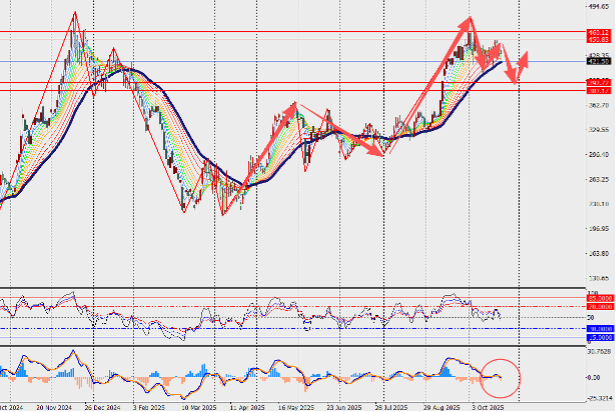
Task: Click the current price label 421.50
Action: coord(599,61)
